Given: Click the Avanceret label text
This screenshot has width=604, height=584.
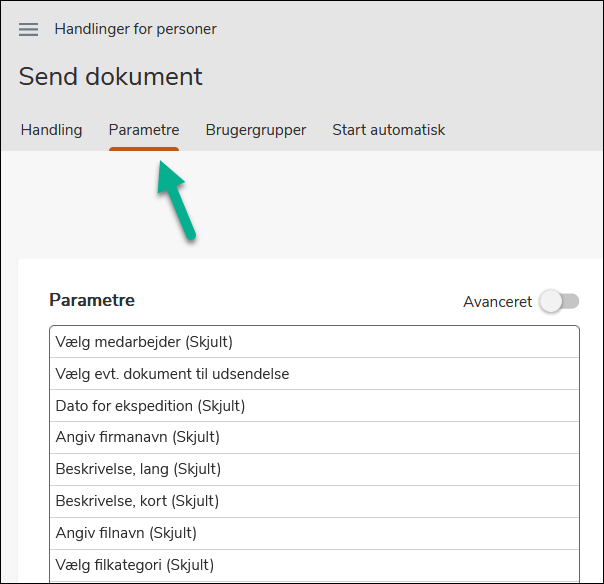Looking at the screenshot, I should (497, 301).
